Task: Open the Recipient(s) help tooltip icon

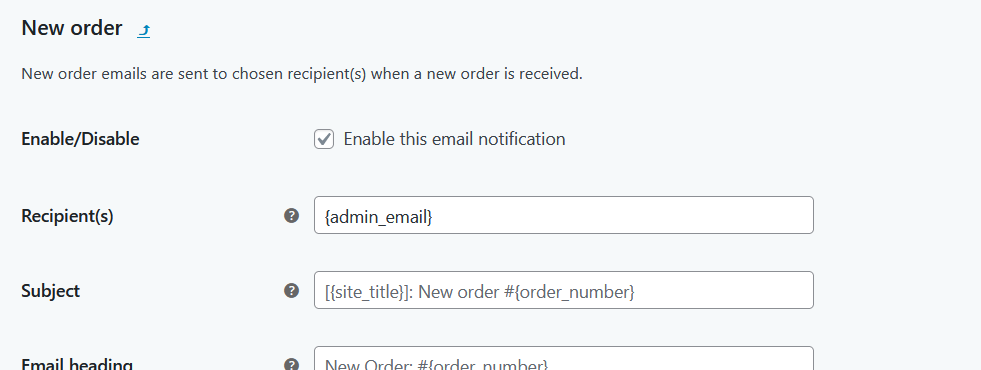Action: [292, 215]
